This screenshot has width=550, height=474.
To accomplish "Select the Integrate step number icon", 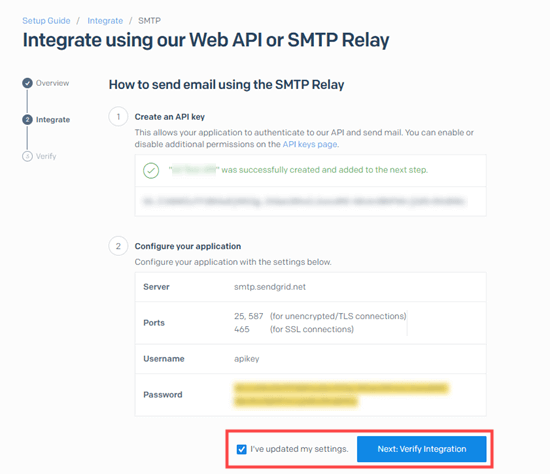I will (27, 120).
